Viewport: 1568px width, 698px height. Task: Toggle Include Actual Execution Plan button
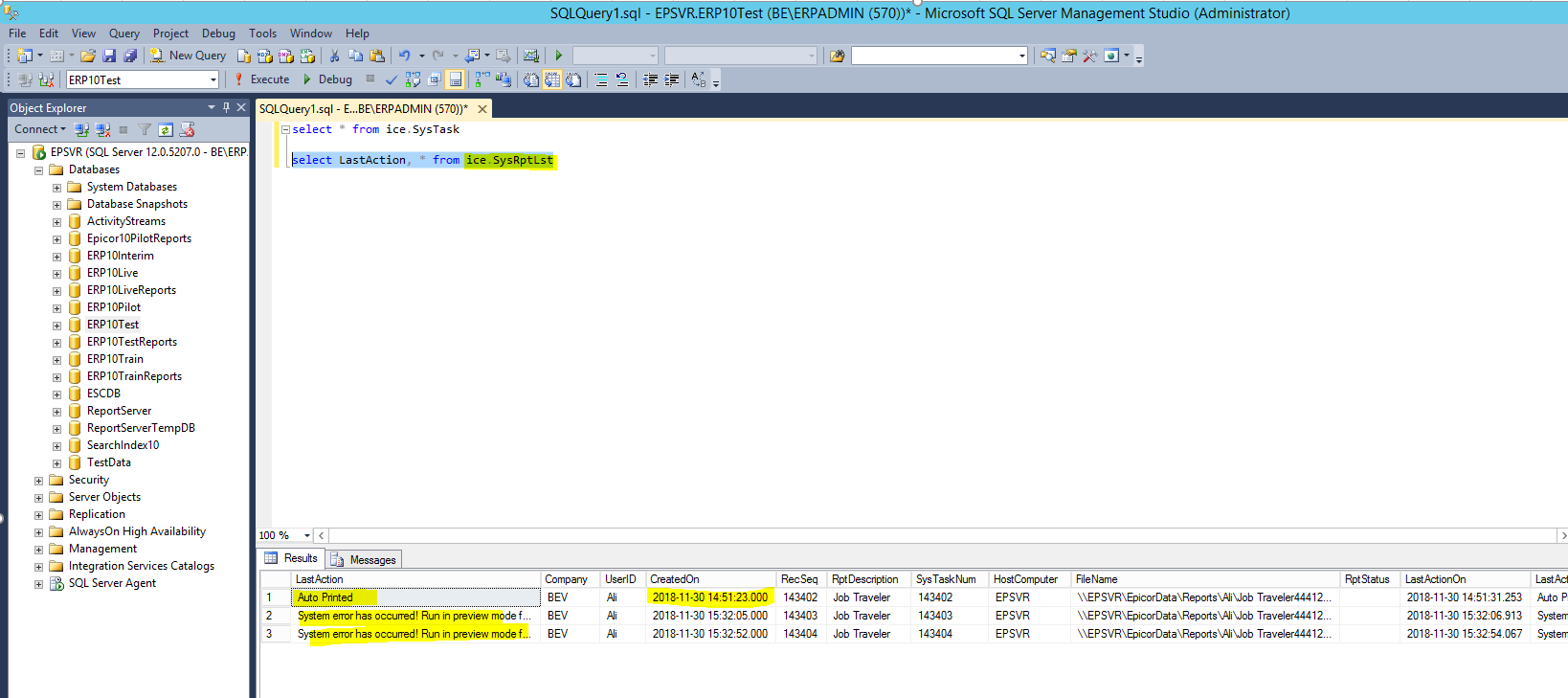[x=482, y=79]
